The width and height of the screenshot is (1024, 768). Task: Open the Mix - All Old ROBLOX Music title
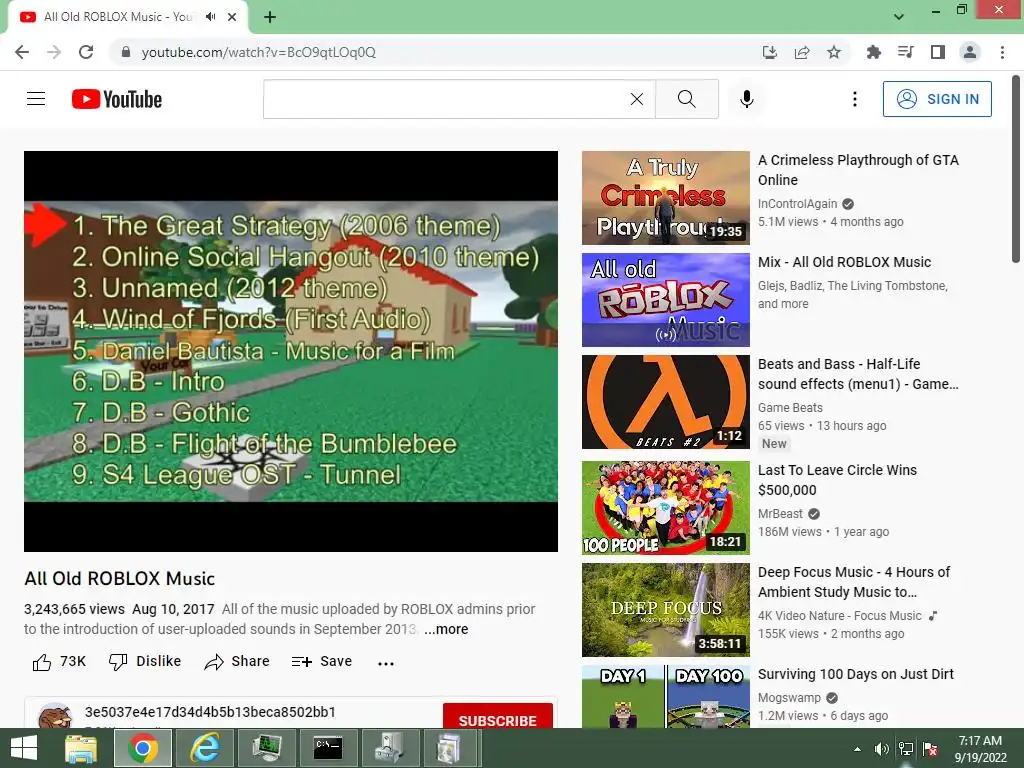pyautogui.click(x=844, y=262)
